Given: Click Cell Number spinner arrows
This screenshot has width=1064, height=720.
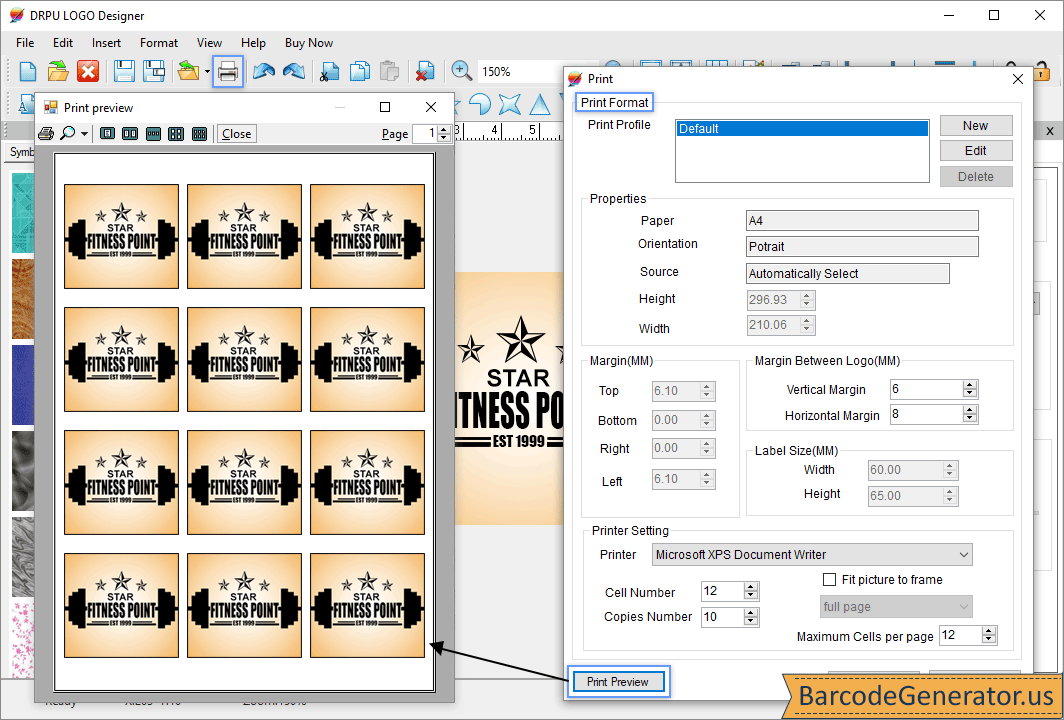Looking at the screenshot, I should (x=750, y=591).
